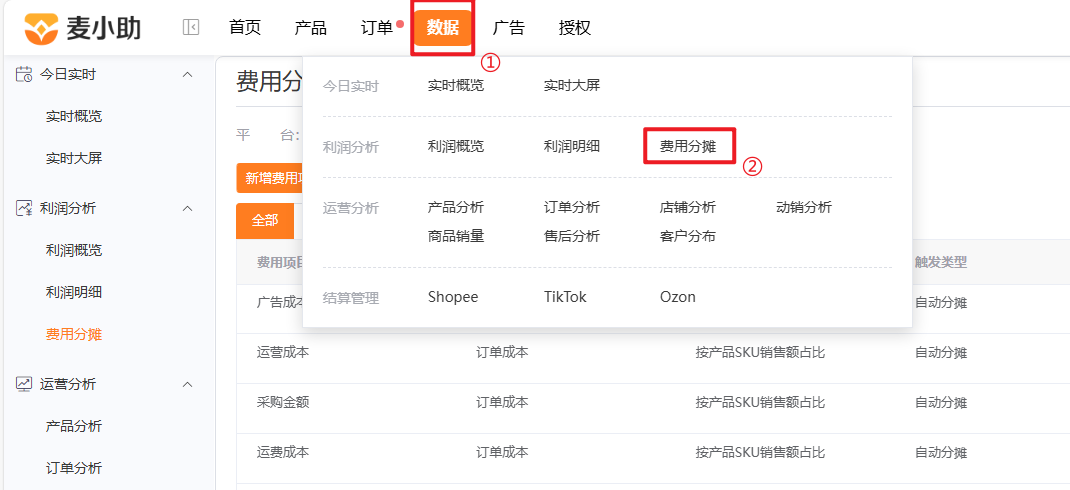Select 费用分摊 in the sidebar
1070x490 pixels.
point(74,335)
